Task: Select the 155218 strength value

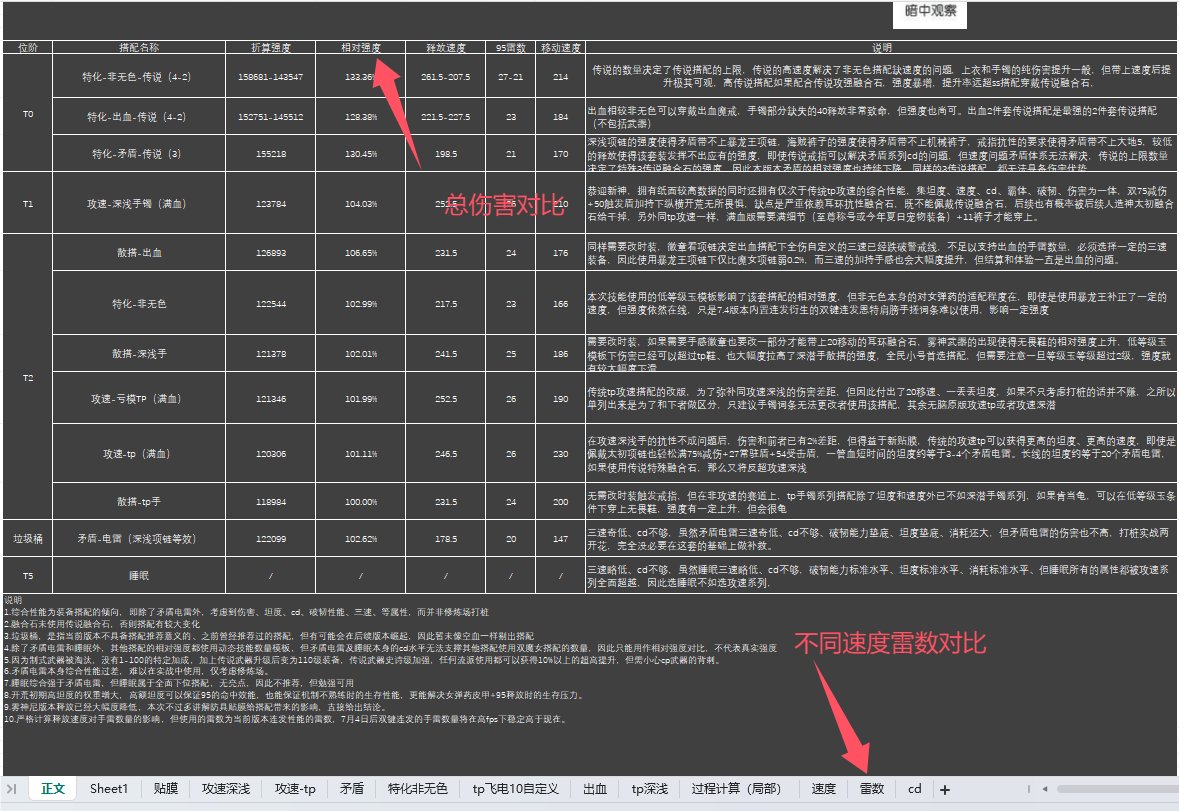Action: (271, 153)
